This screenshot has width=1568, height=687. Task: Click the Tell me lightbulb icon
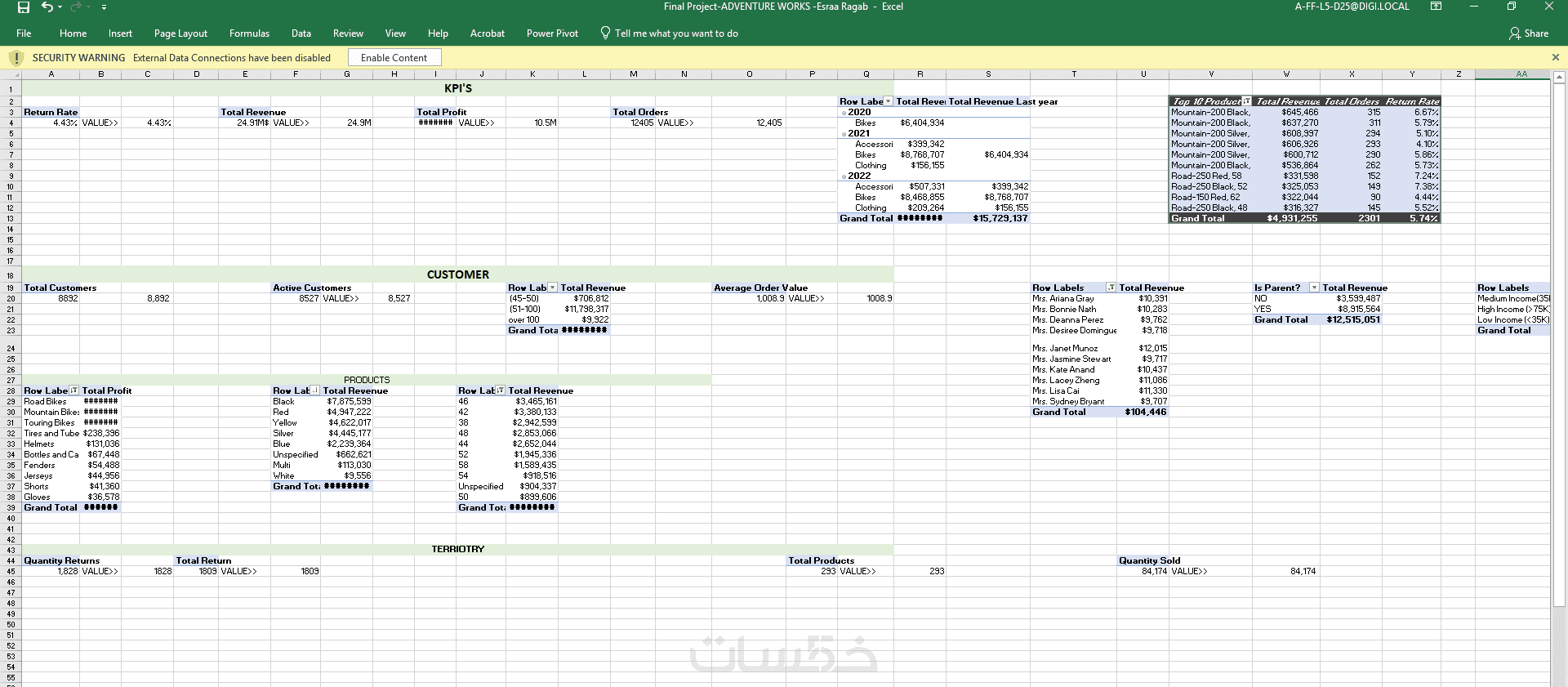(x=605, y=33)
